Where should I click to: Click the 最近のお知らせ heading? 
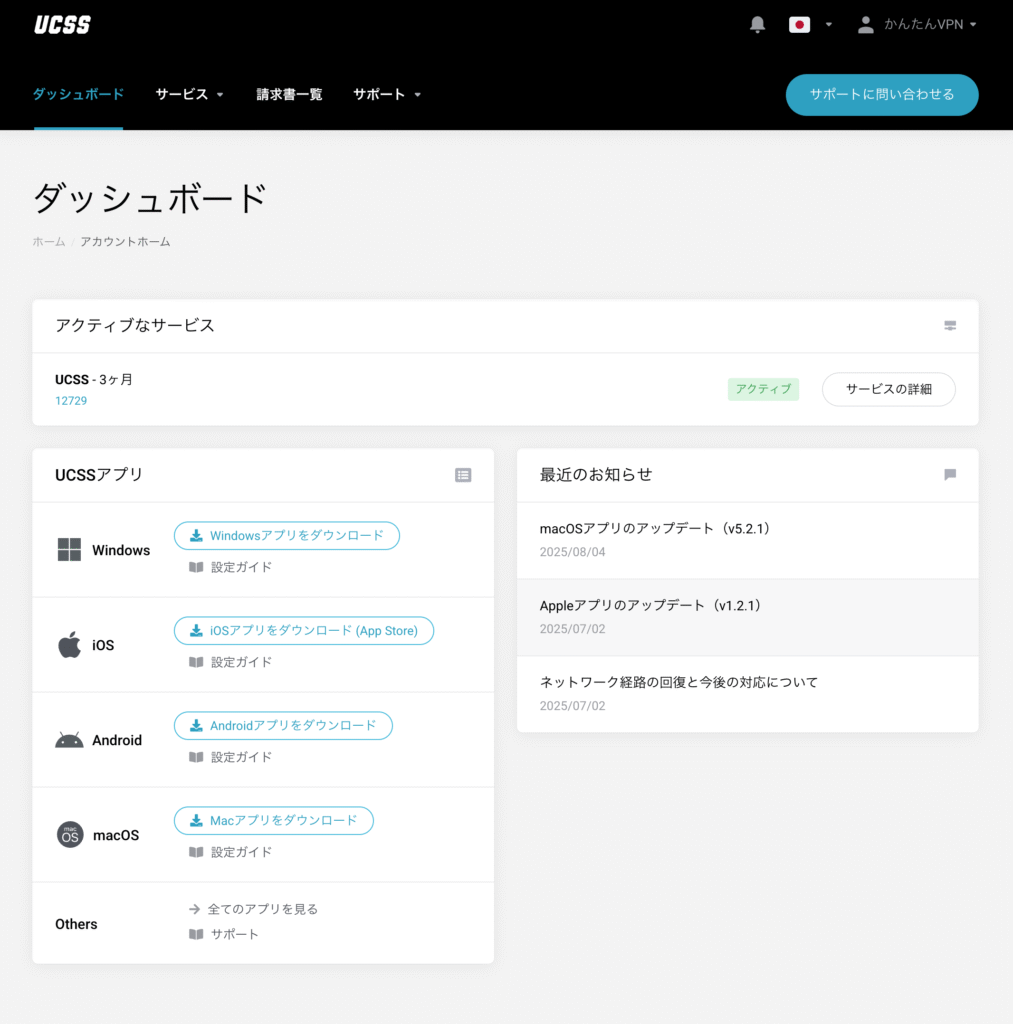pos(596,475)
